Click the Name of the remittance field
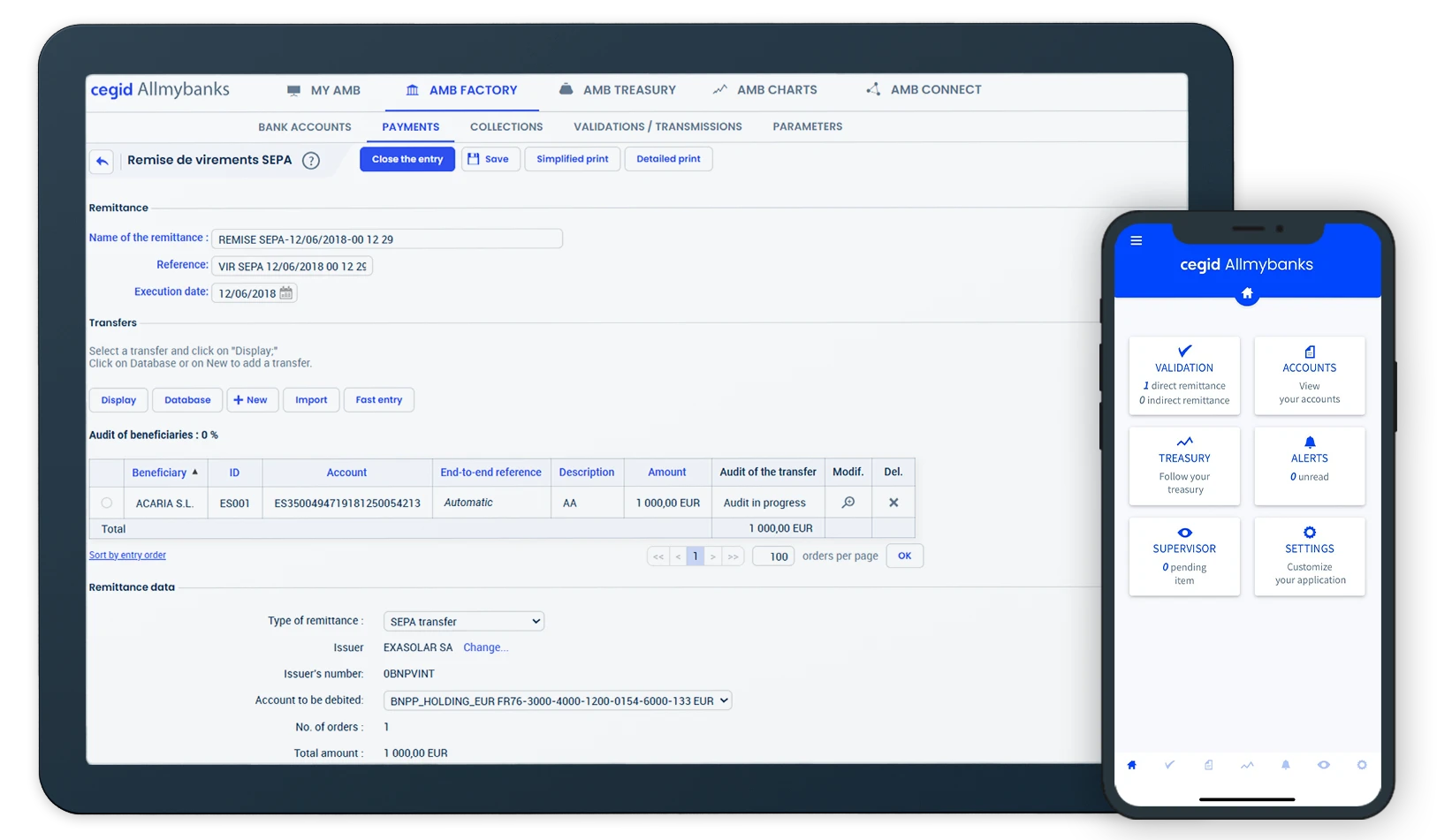 tap(387, 239)
